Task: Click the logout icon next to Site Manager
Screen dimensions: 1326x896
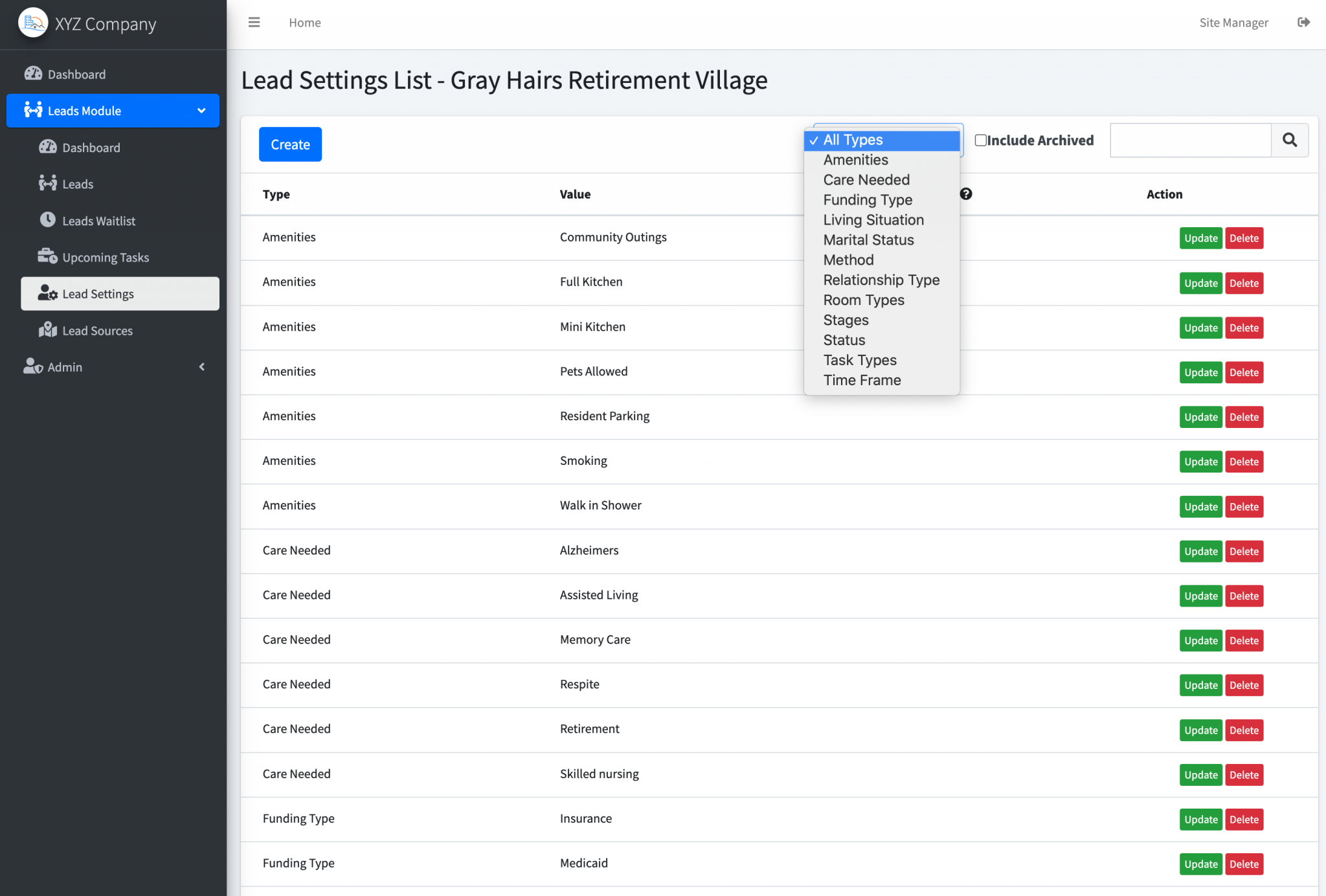Action: pos(1303,23)
